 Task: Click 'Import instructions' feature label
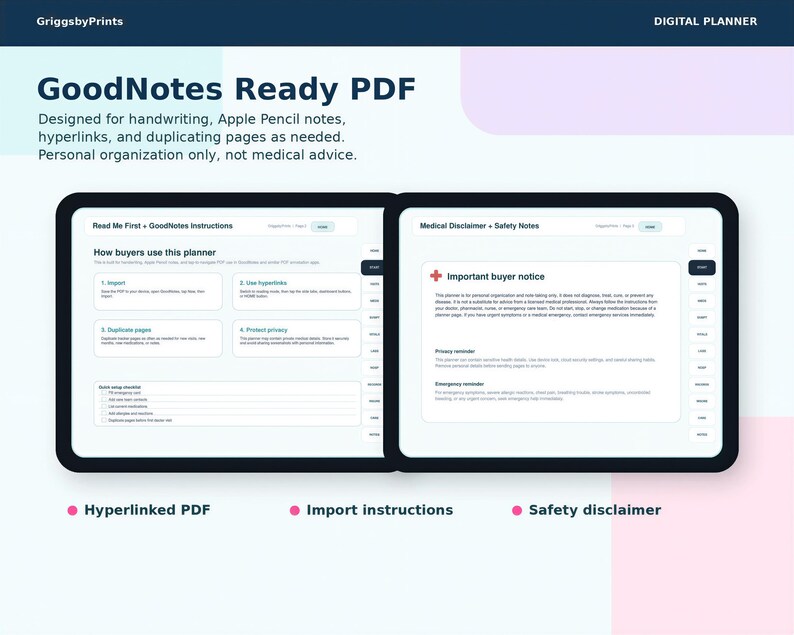tap(380, 510)
